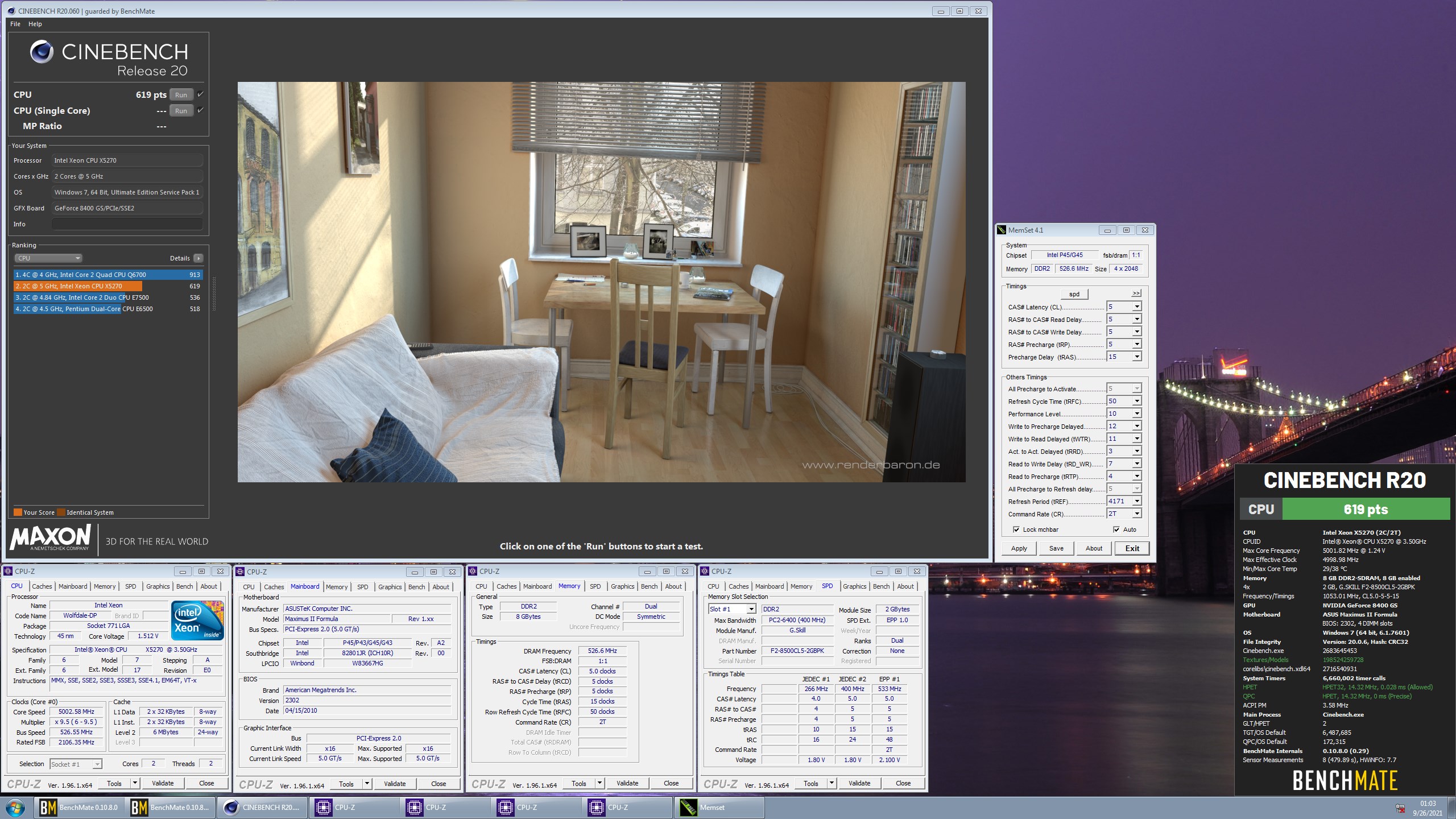
Task: Open Help menu in Cinebench
Action: [x=35, y=24]
